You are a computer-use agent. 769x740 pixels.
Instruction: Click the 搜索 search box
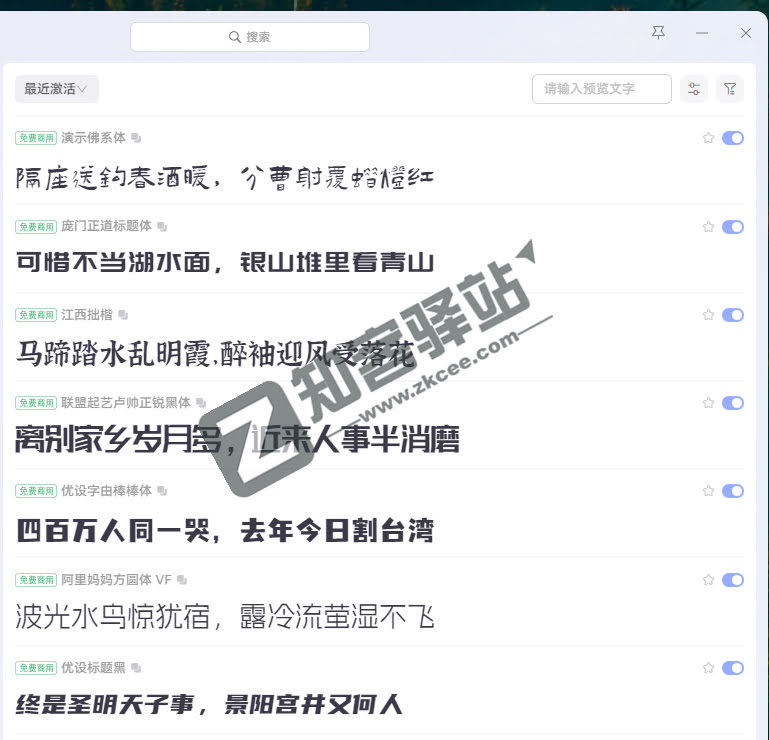[x=250, y=37]
